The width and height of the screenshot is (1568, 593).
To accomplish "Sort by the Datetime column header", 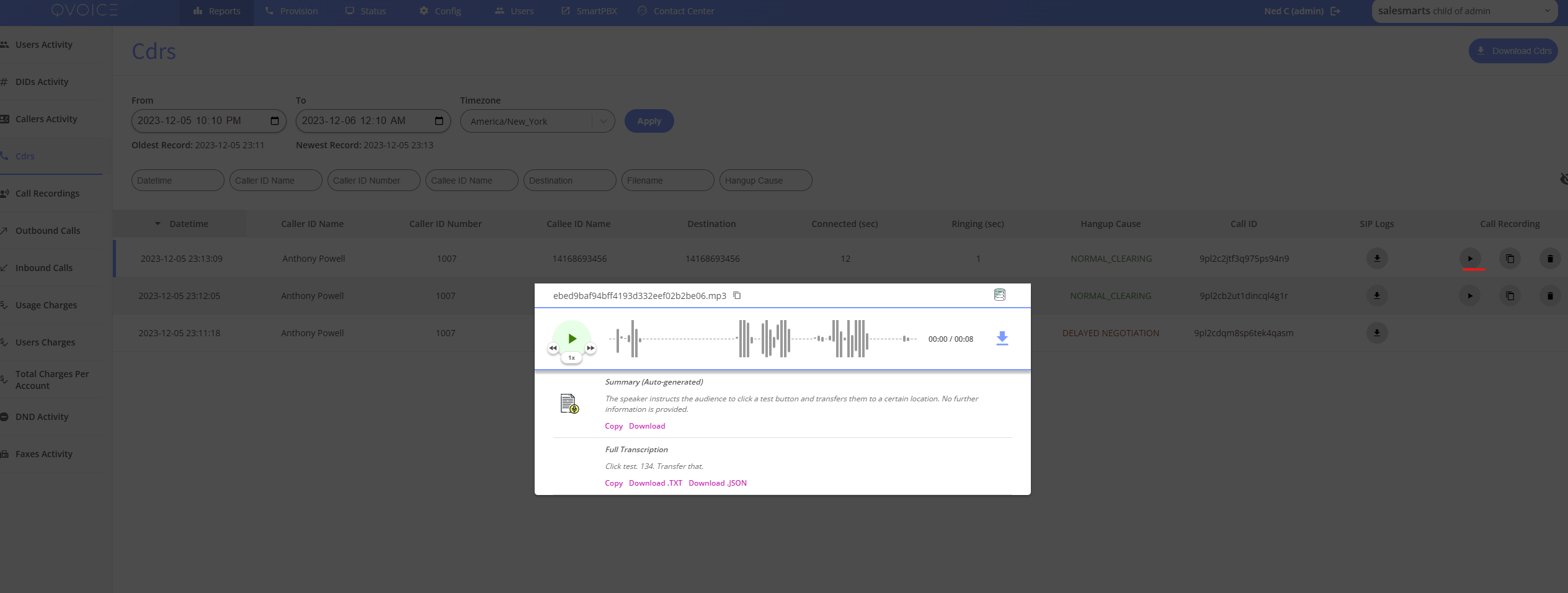I will (x=189, y=224).
